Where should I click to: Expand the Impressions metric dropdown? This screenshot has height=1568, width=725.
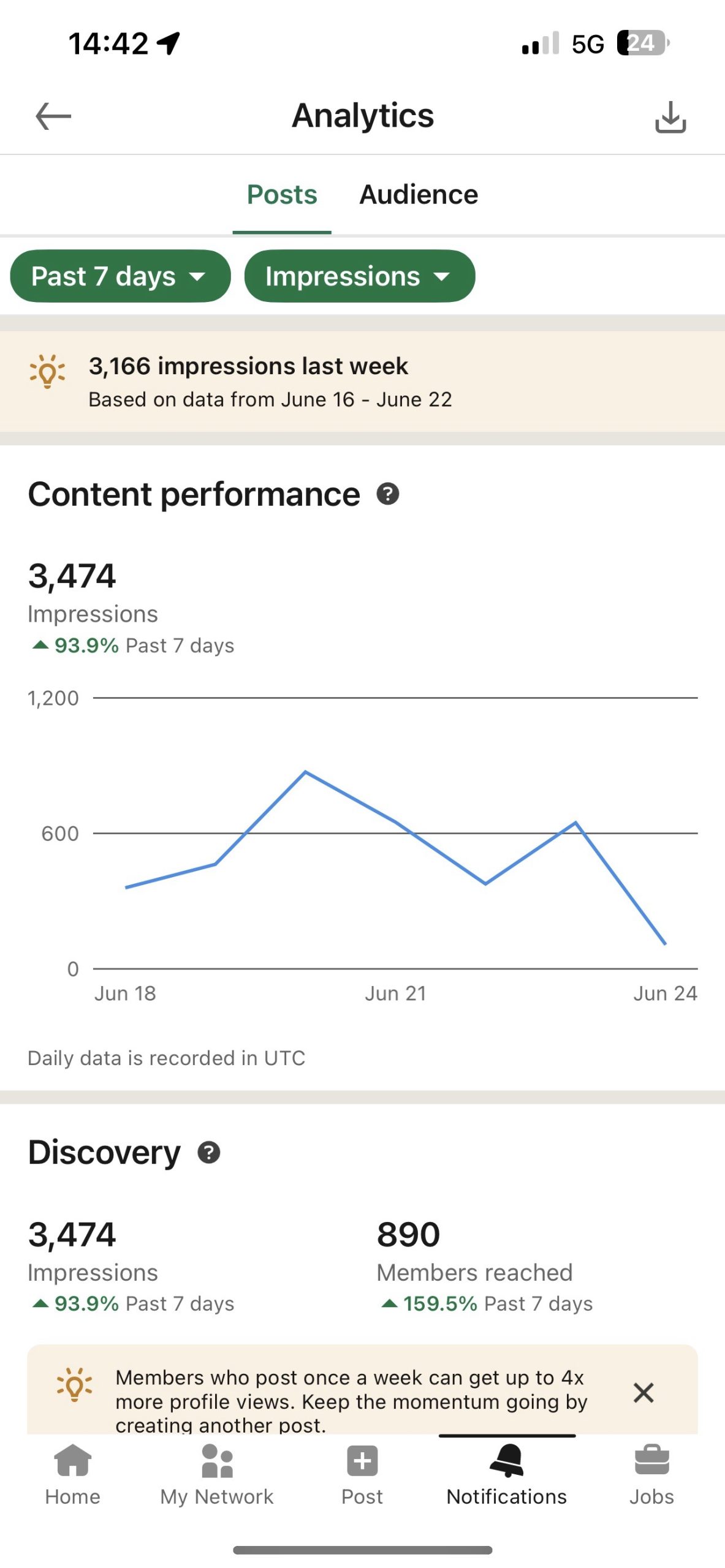(x=359, y=276)
